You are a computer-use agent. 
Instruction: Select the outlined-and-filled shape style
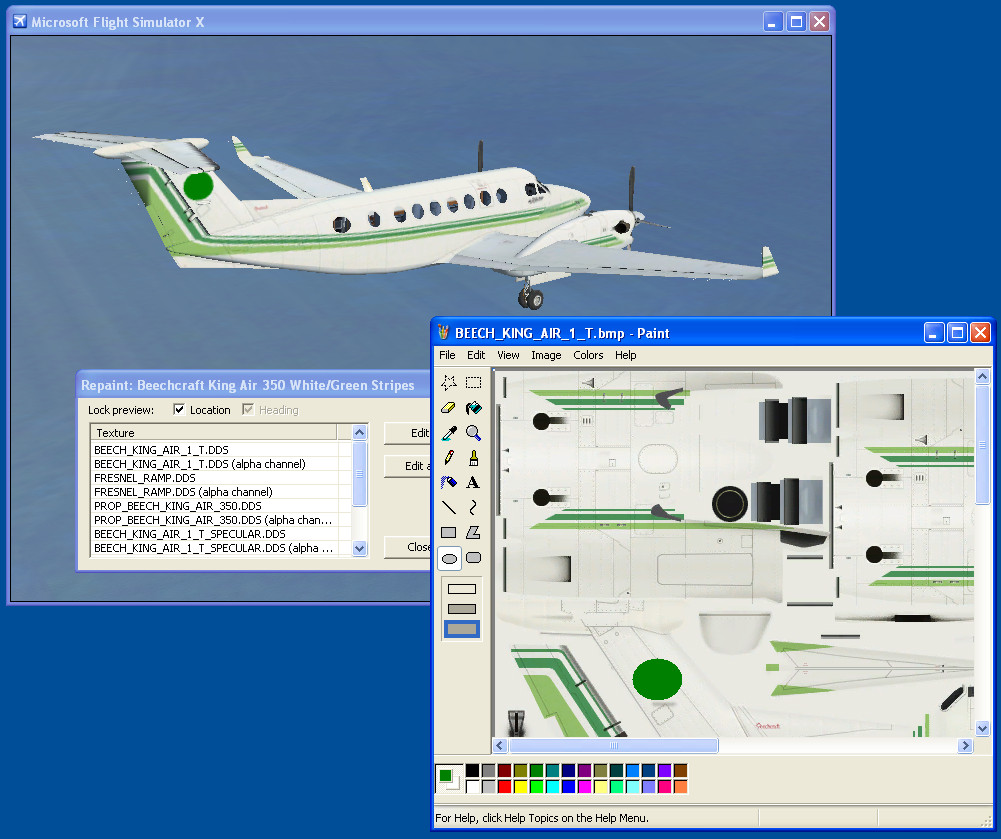tap(462, 609)
